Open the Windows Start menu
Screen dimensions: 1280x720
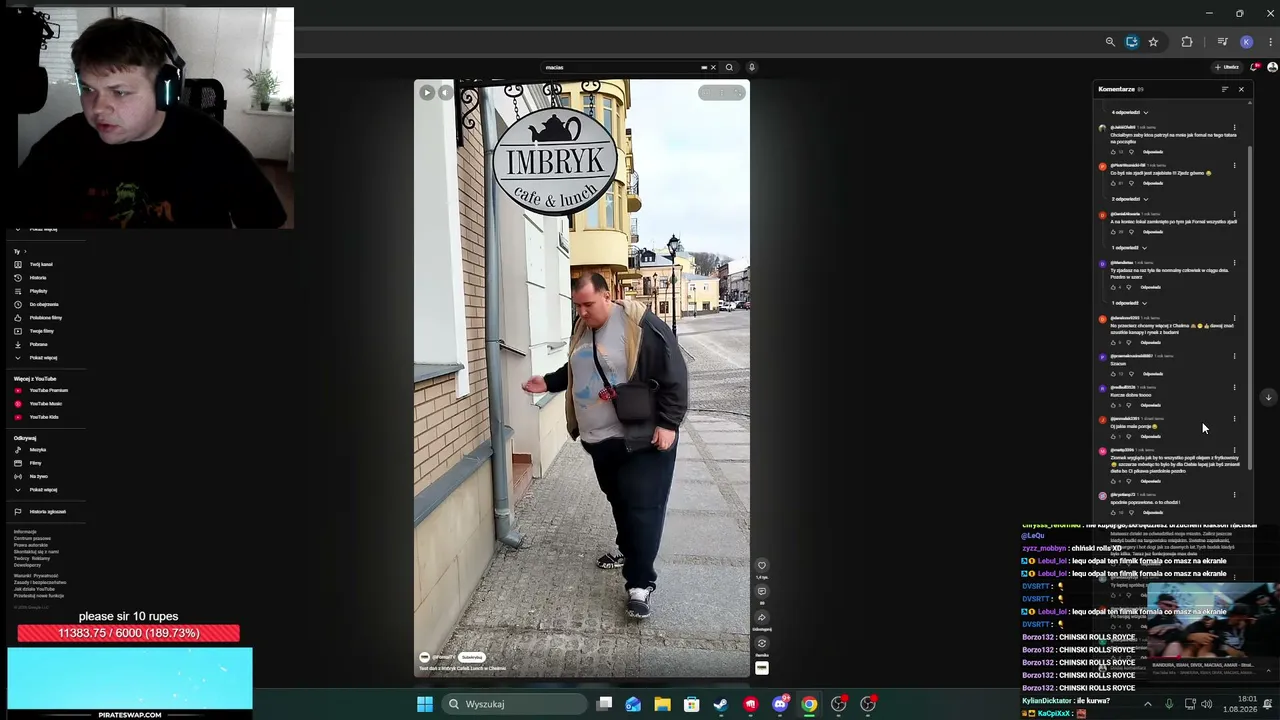click(x=425, y=704)
